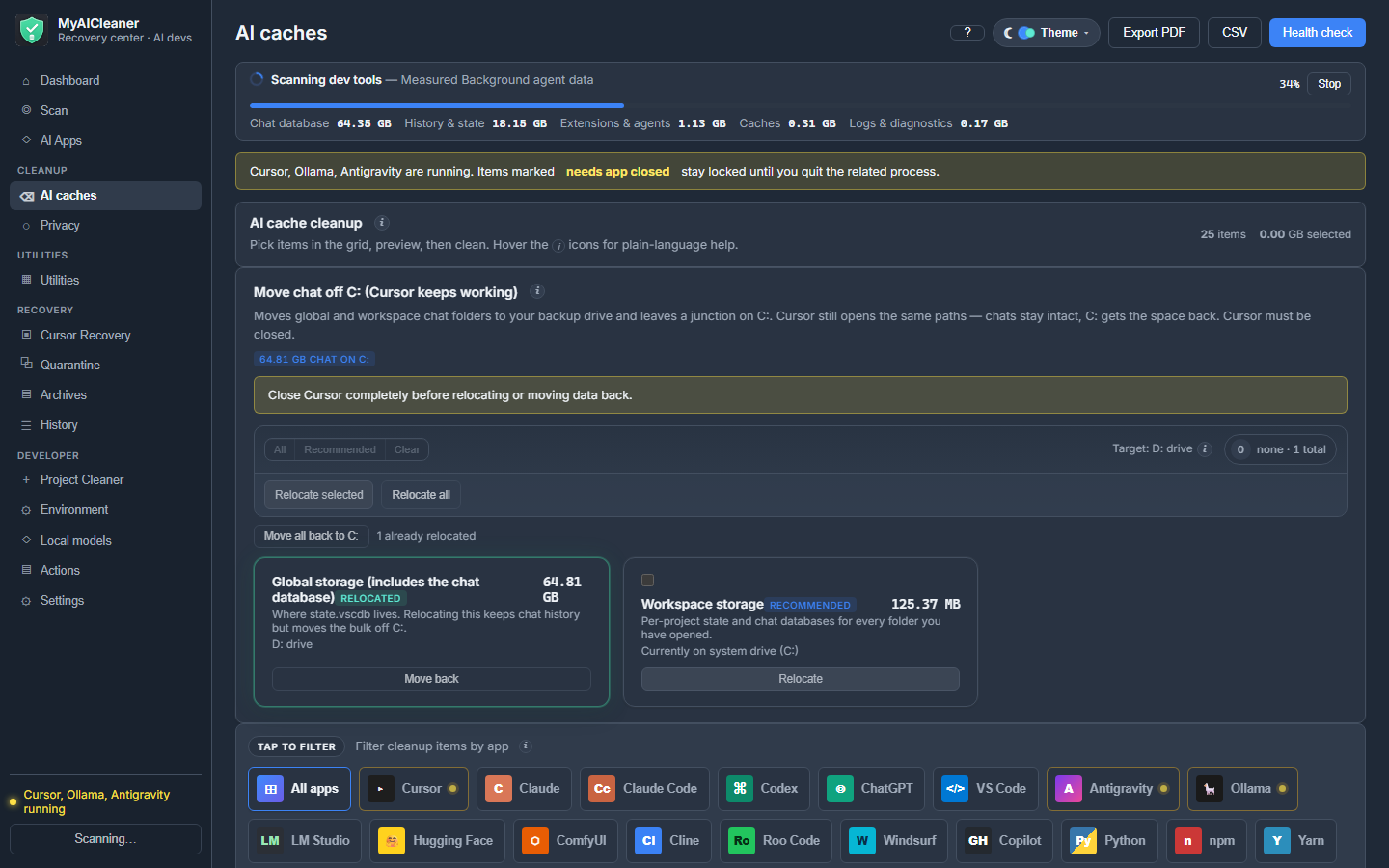The image size is (1389, 868).
Task: Select the All apps filter chip
Action: [300, 789]
